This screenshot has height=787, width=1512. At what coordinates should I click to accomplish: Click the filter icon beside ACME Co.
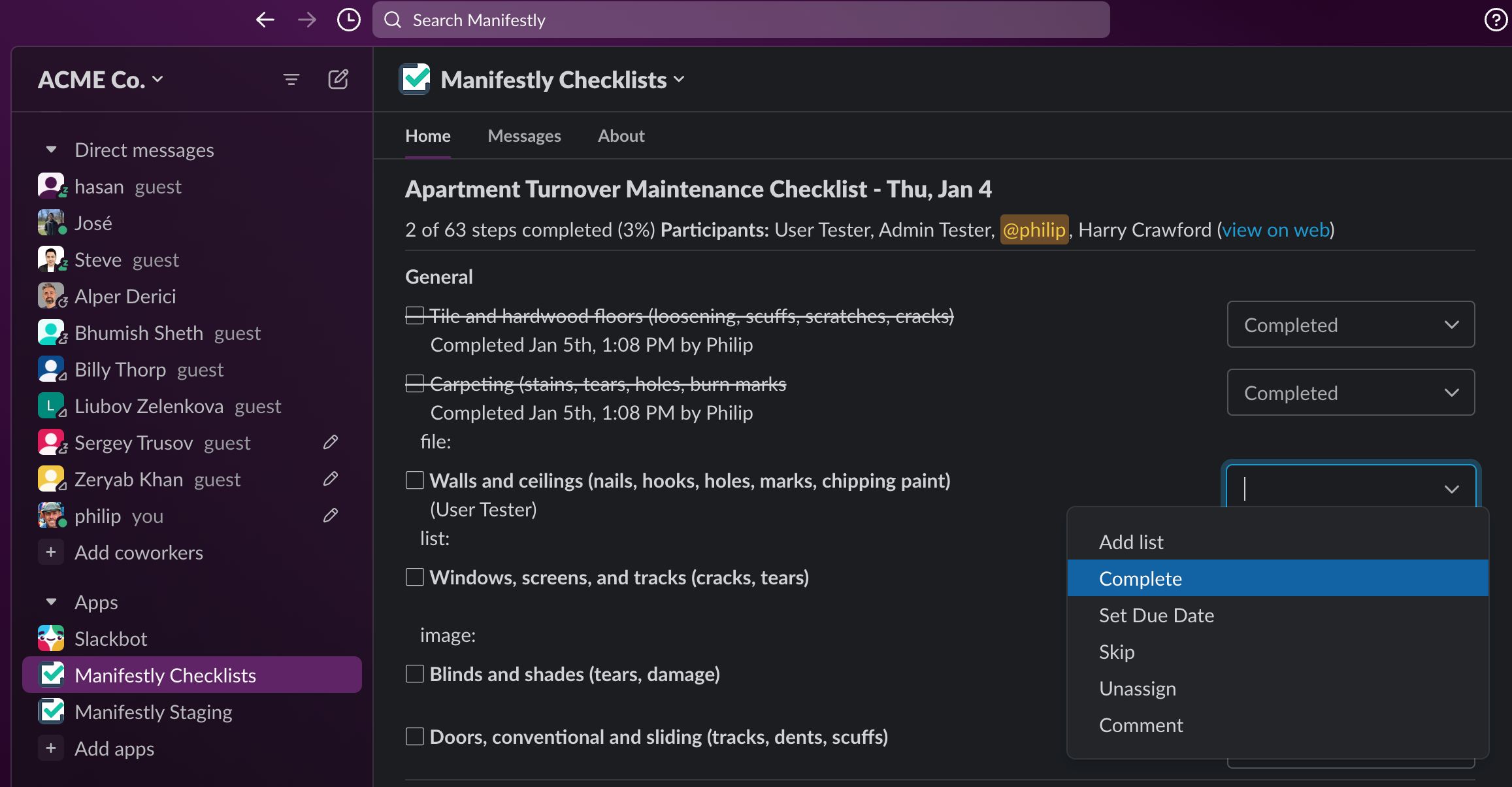coord(291,79)
